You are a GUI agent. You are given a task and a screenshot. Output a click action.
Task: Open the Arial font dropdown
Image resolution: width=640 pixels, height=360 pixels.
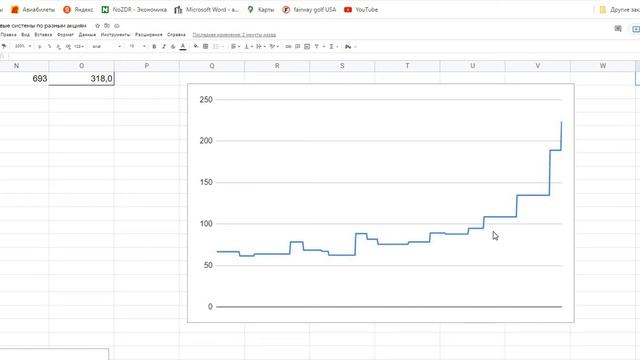coord(106,47)
